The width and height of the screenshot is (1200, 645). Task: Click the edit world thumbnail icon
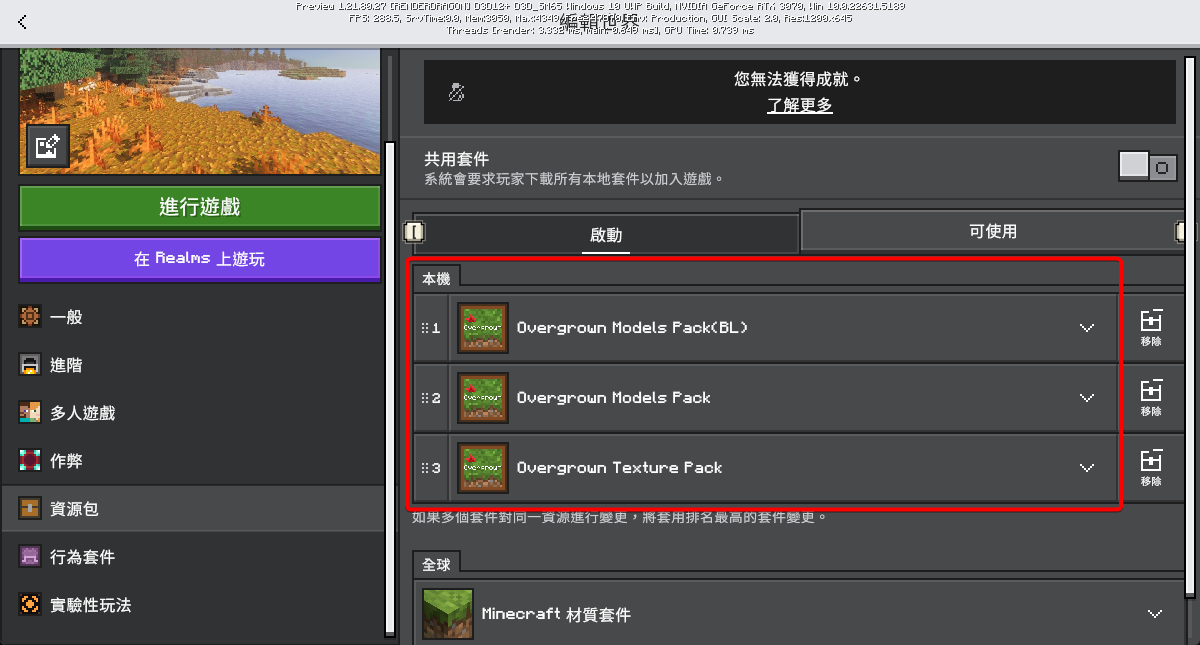[x=44, y=146]
